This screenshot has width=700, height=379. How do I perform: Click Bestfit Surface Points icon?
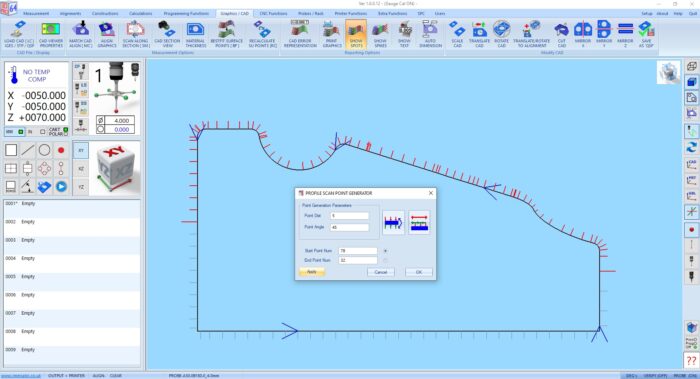(x=227, y=34)
